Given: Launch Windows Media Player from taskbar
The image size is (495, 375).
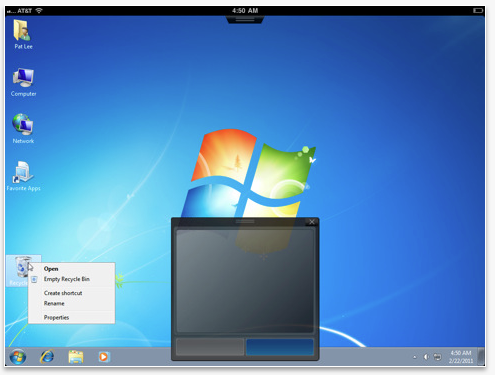Looking at the screenshot, I should click(x=104, y=357).
